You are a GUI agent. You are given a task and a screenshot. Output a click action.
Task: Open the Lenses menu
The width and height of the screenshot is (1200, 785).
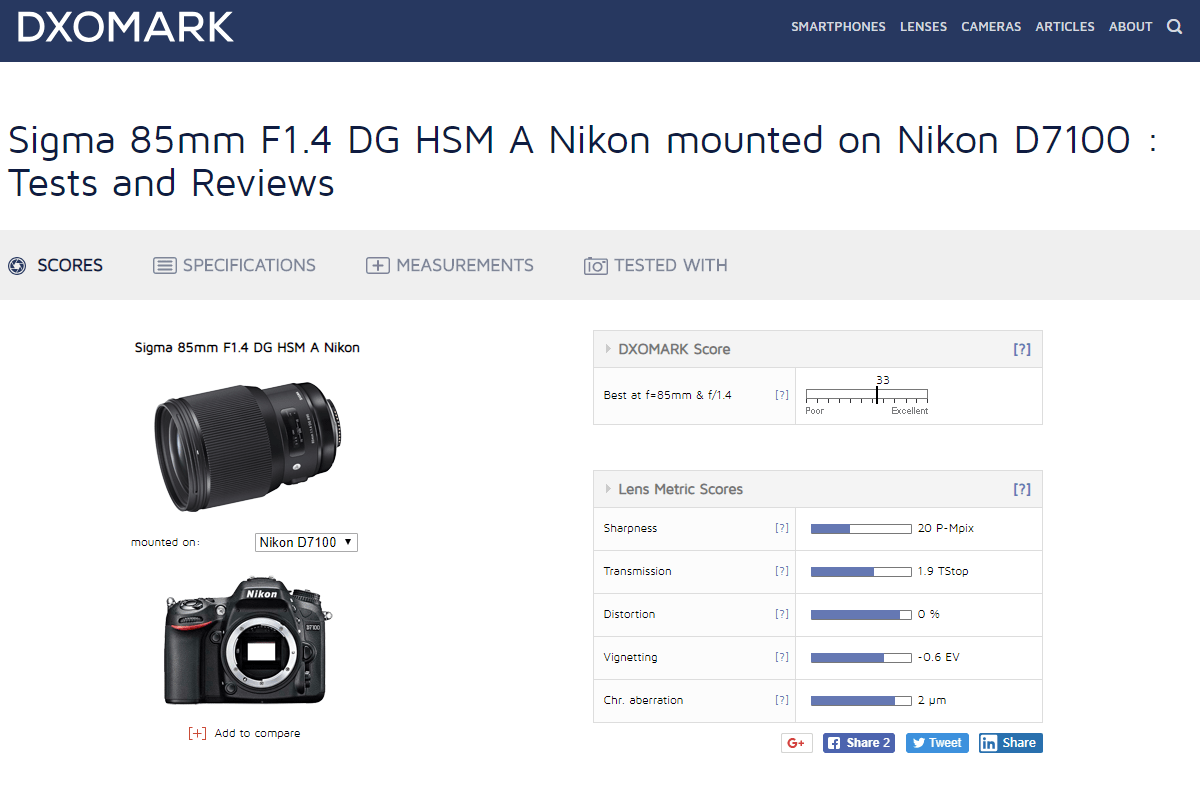tap(923, 27)
